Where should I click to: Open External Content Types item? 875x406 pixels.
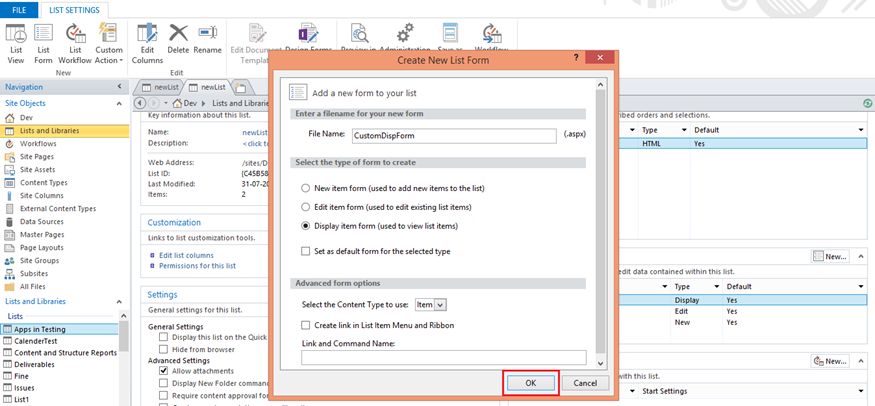tap(58, 209)
